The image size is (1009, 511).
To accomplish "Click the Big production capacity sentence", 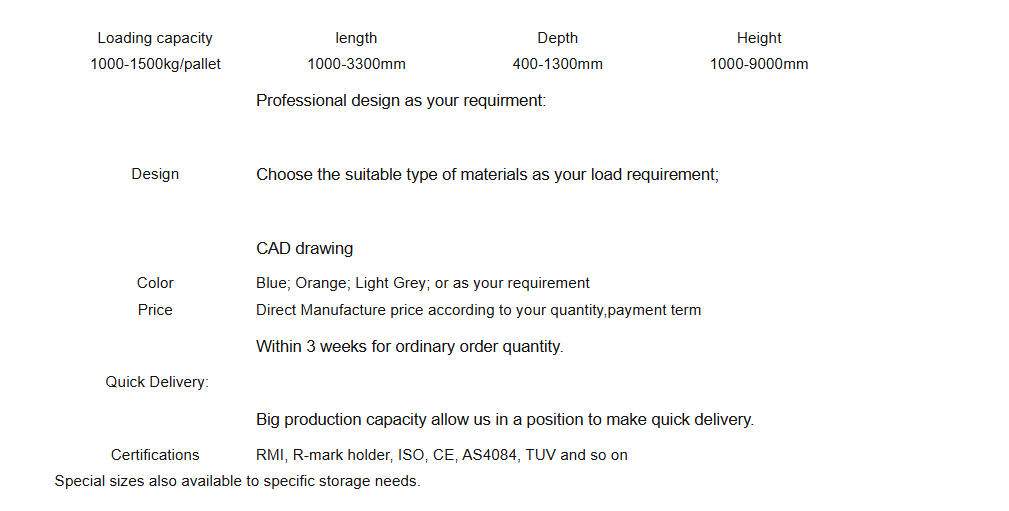I will point(504,420).
